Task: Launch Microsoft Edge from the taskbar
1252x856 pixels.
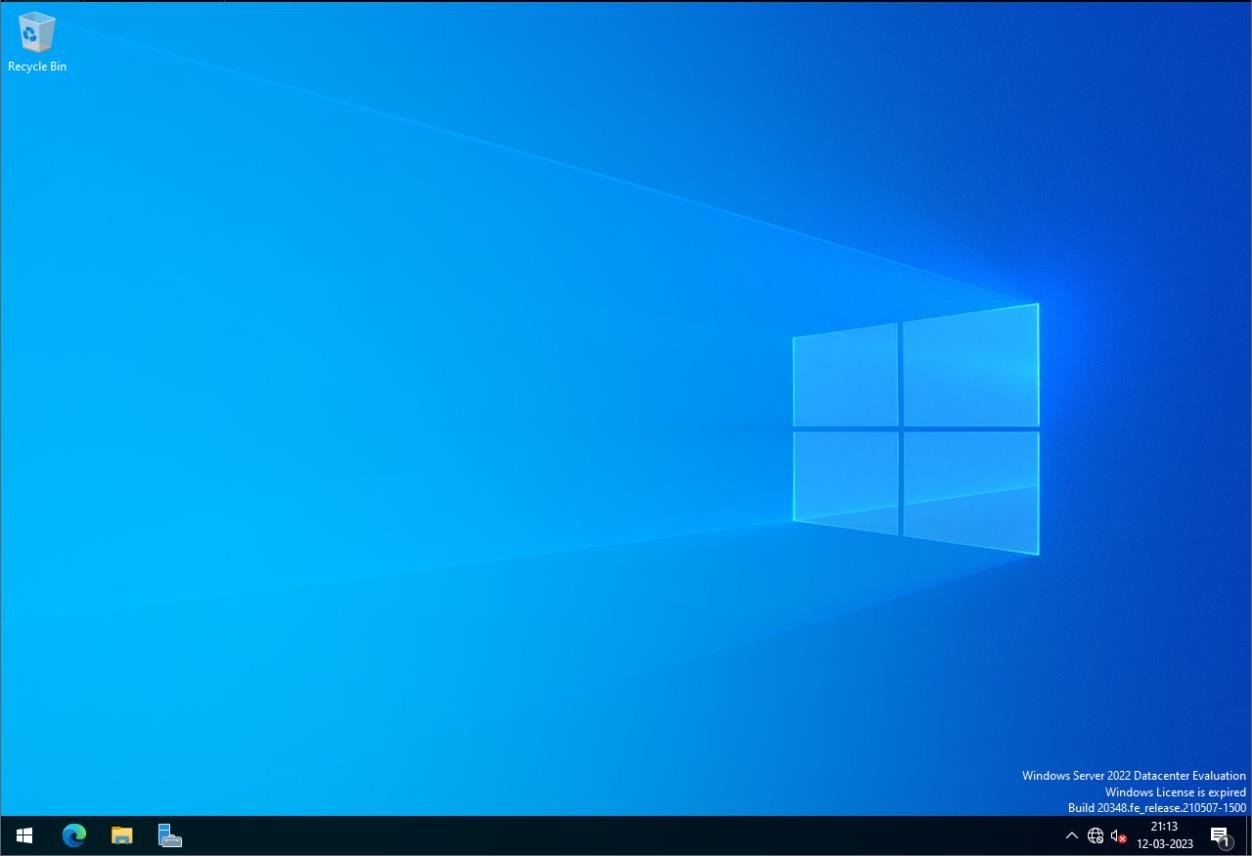Action: coord(74,836)
